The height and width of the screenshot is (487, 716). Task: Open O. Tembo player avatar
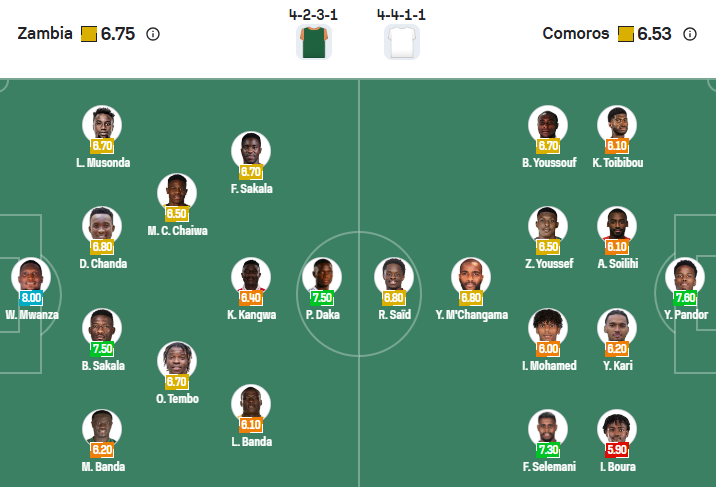177,359
